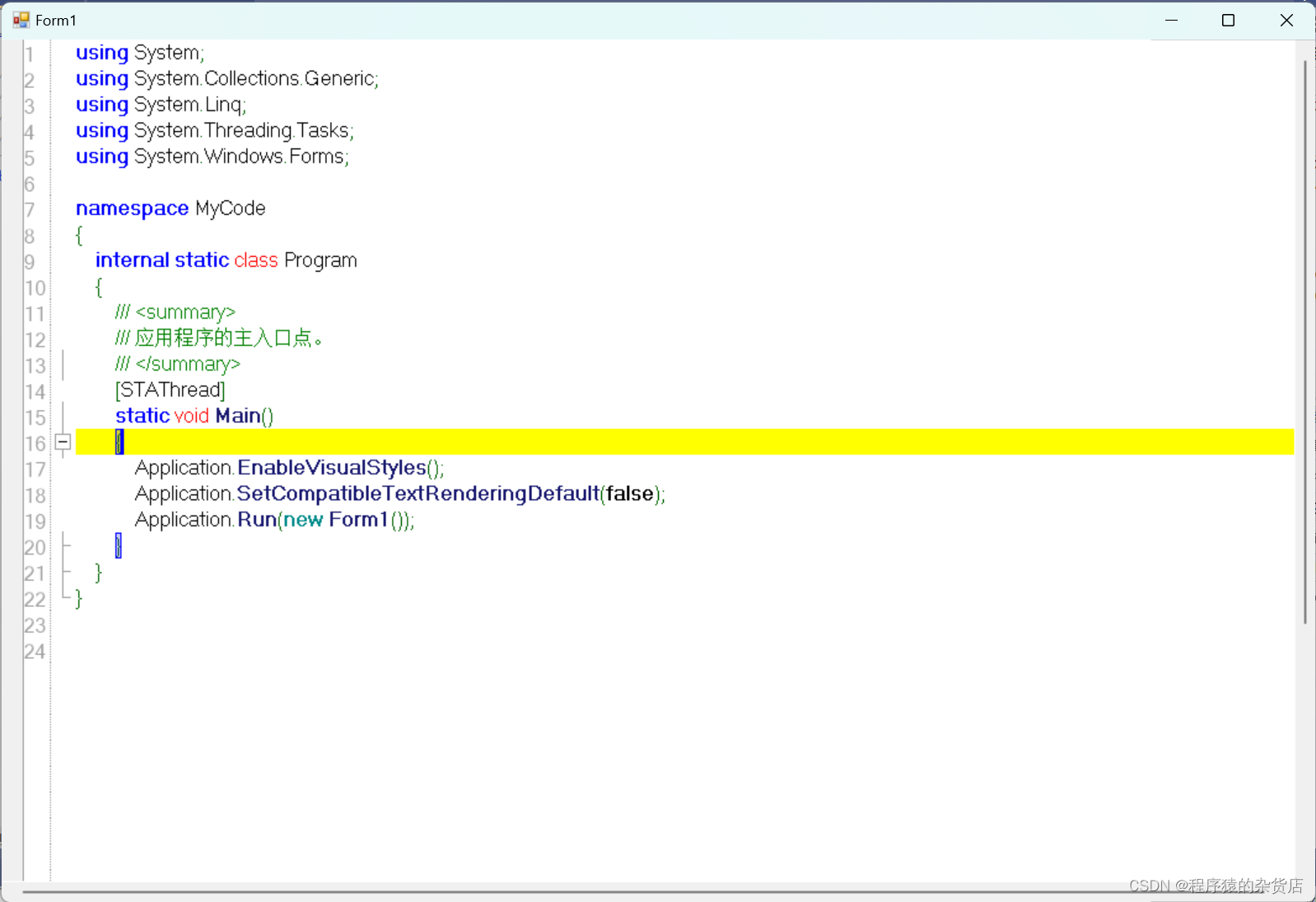Click the vertical scrollbar thumb

(x=1305, y=342)
